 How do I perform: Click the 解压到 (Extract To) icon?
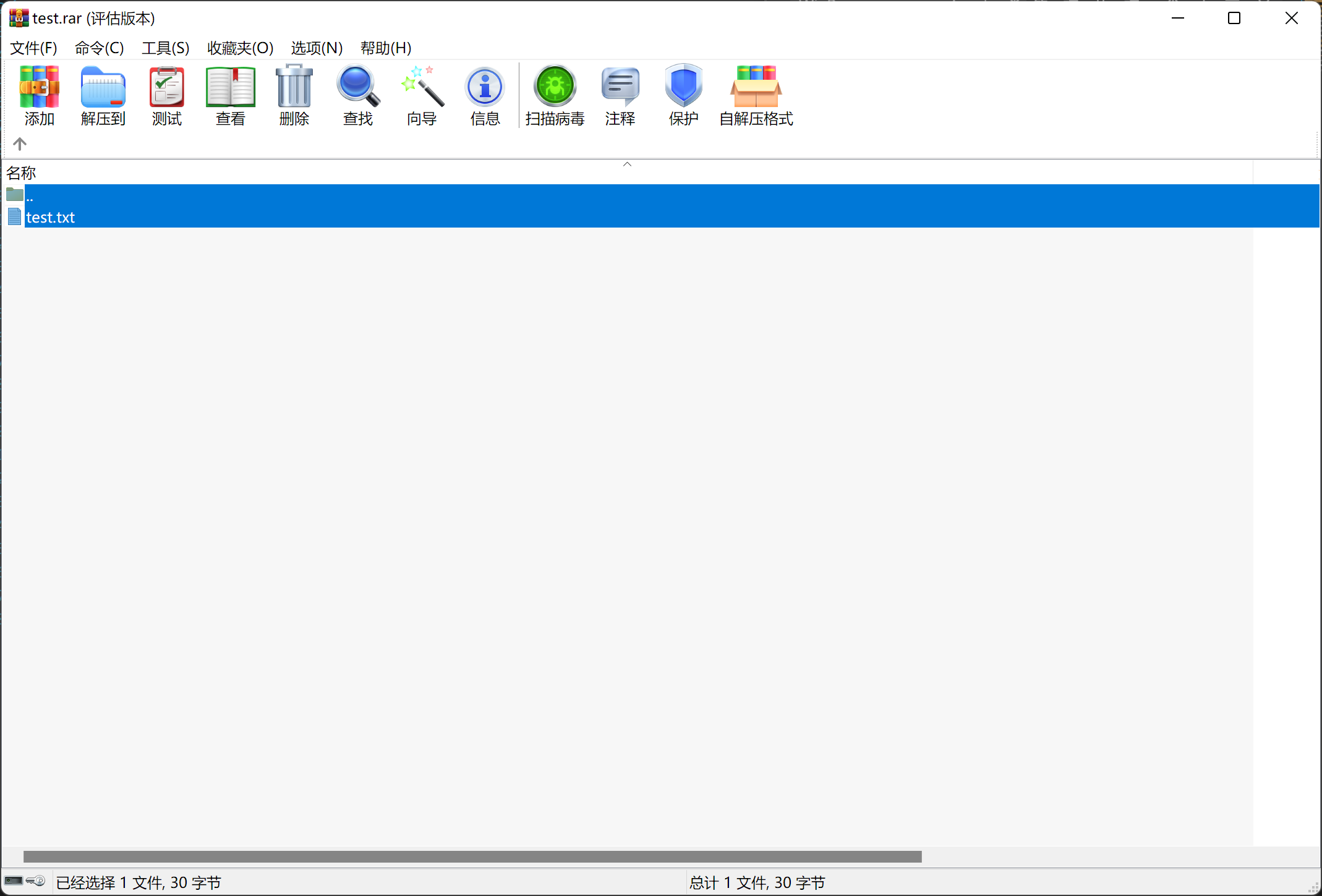(x=103, y=95)
